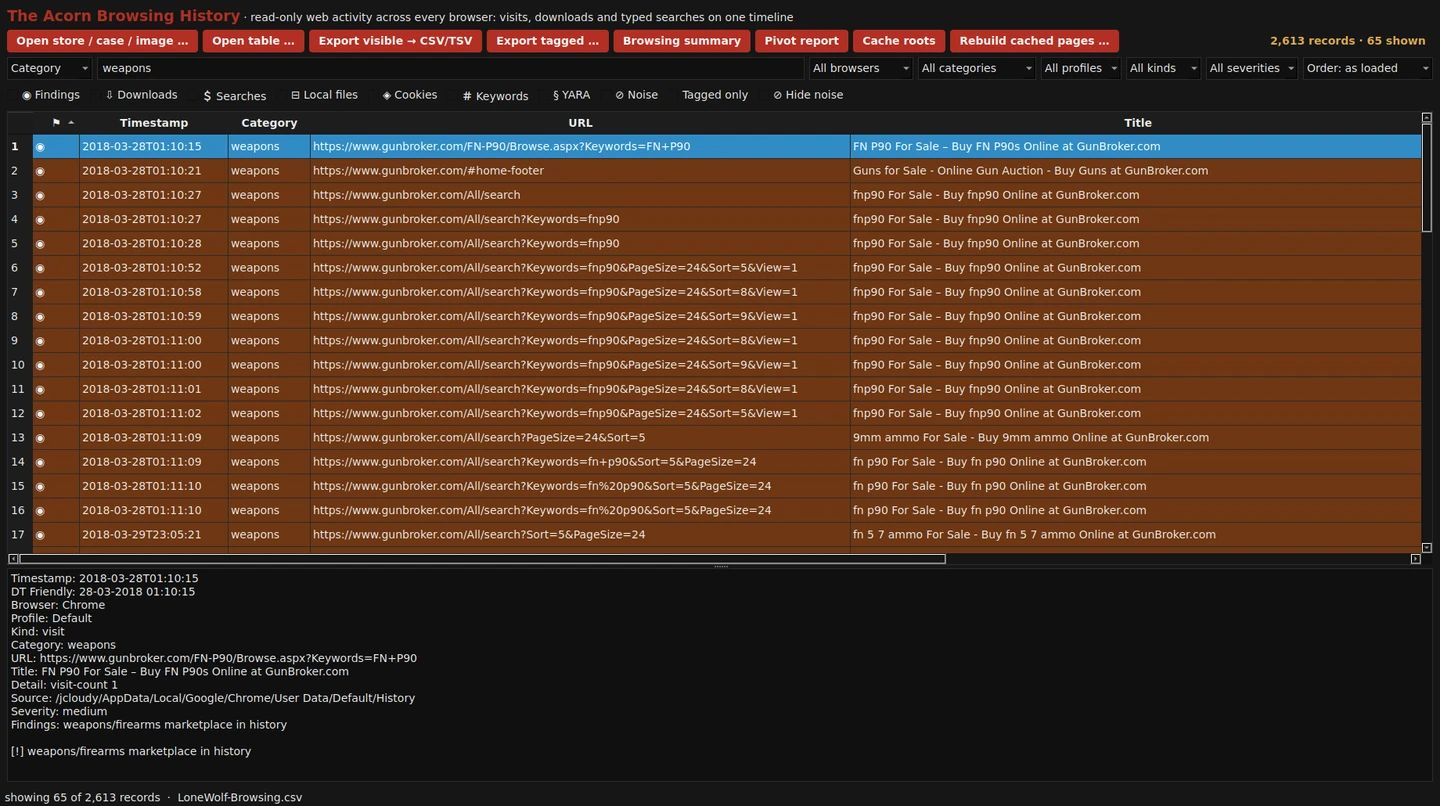Viewport: 1440px width, 806px height.
Task: Click the finding marker icon in row 5
Action: (x=40, y=244)
